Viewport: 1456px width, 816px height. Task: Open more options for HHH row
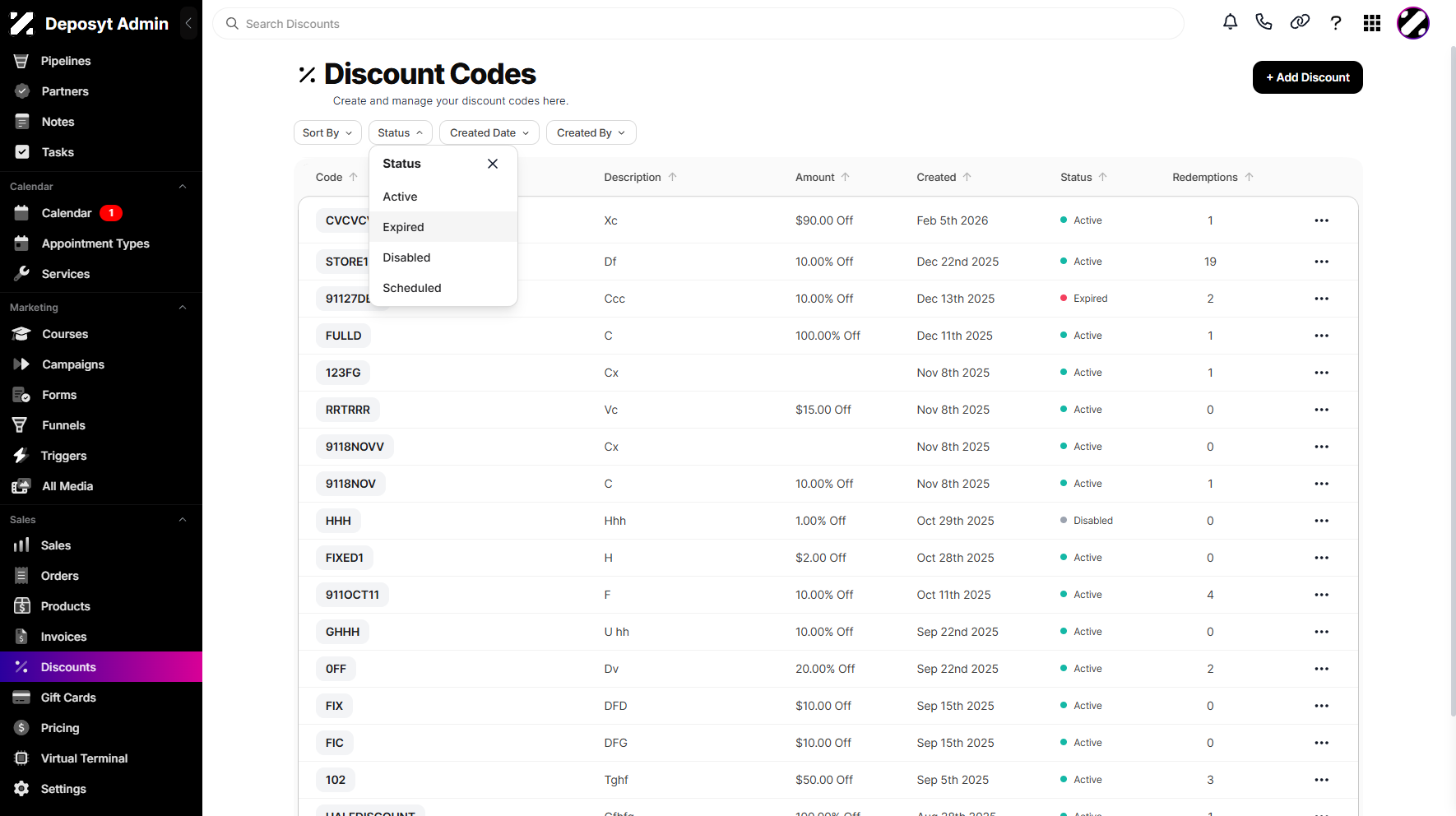1322,521
